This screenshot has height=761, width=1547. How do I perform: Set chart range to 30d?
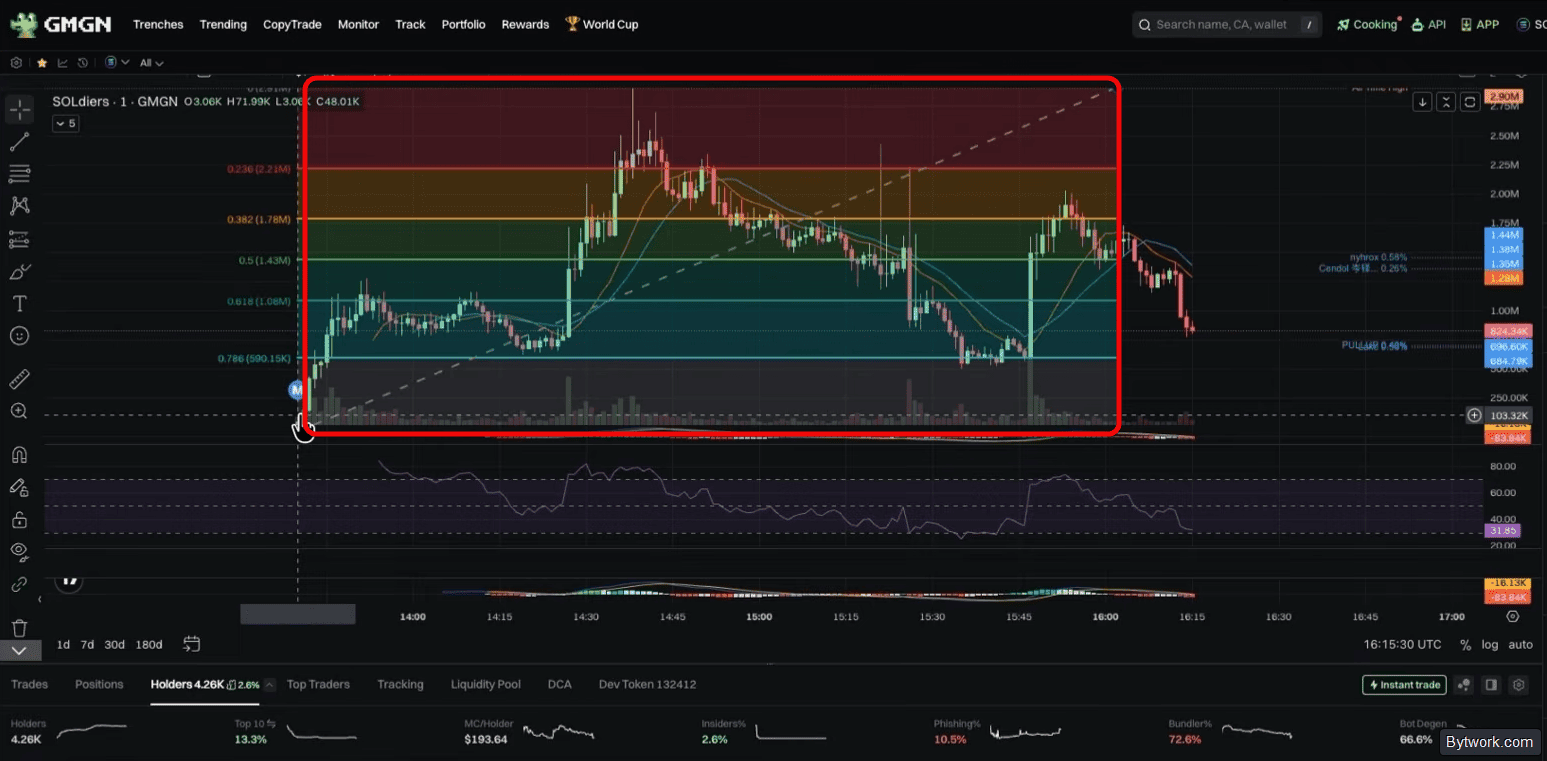[x=115, y=645]
